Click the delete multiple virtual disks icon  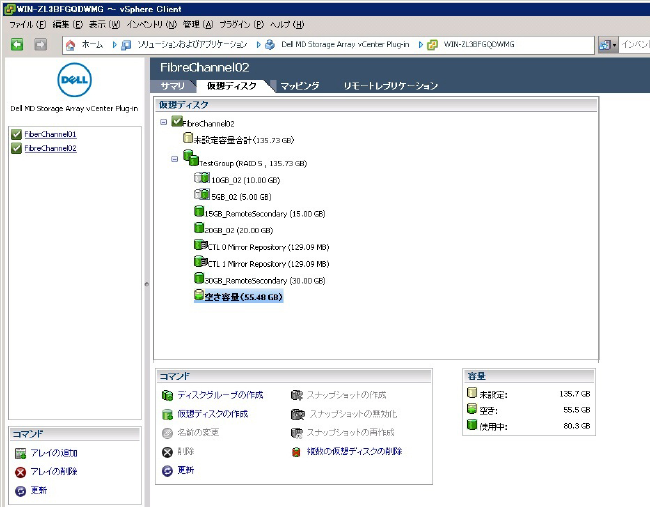pyautogui.click(x=296, y=452)
